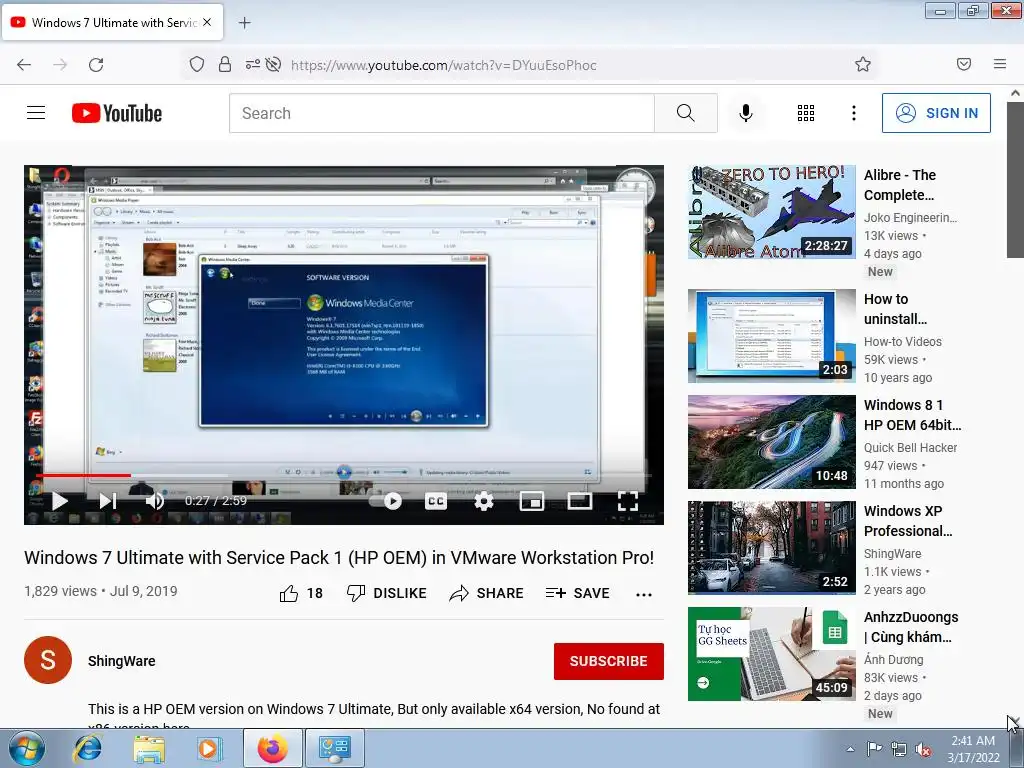Viewport: 1024px width, 768px height.
Task: Open the YouTube guide hamburger menu
Action: [36, 113]
